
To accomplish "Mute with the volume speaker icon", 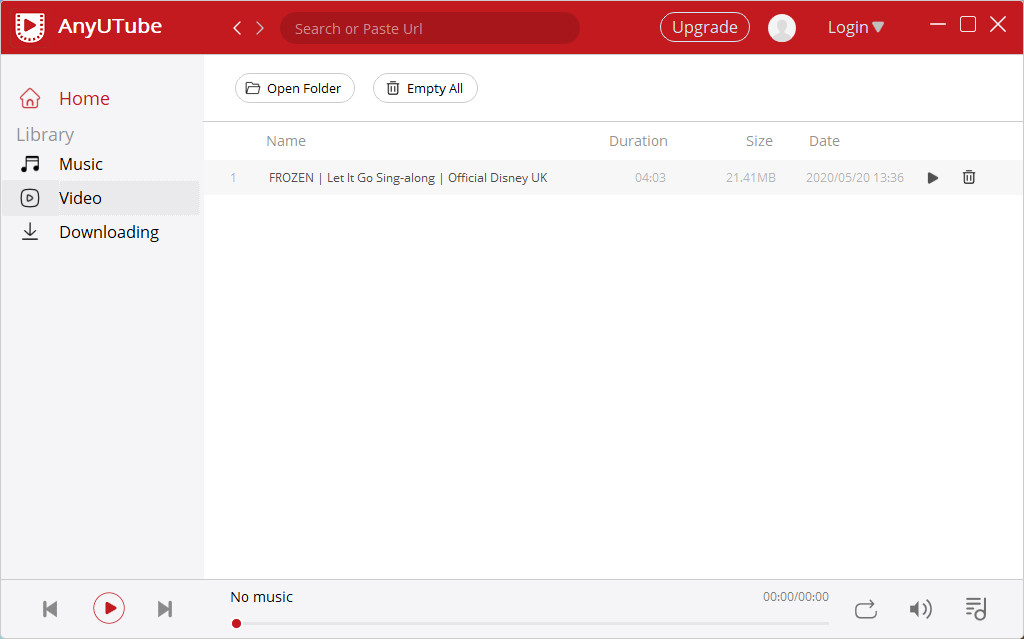I will pos(921,609).
